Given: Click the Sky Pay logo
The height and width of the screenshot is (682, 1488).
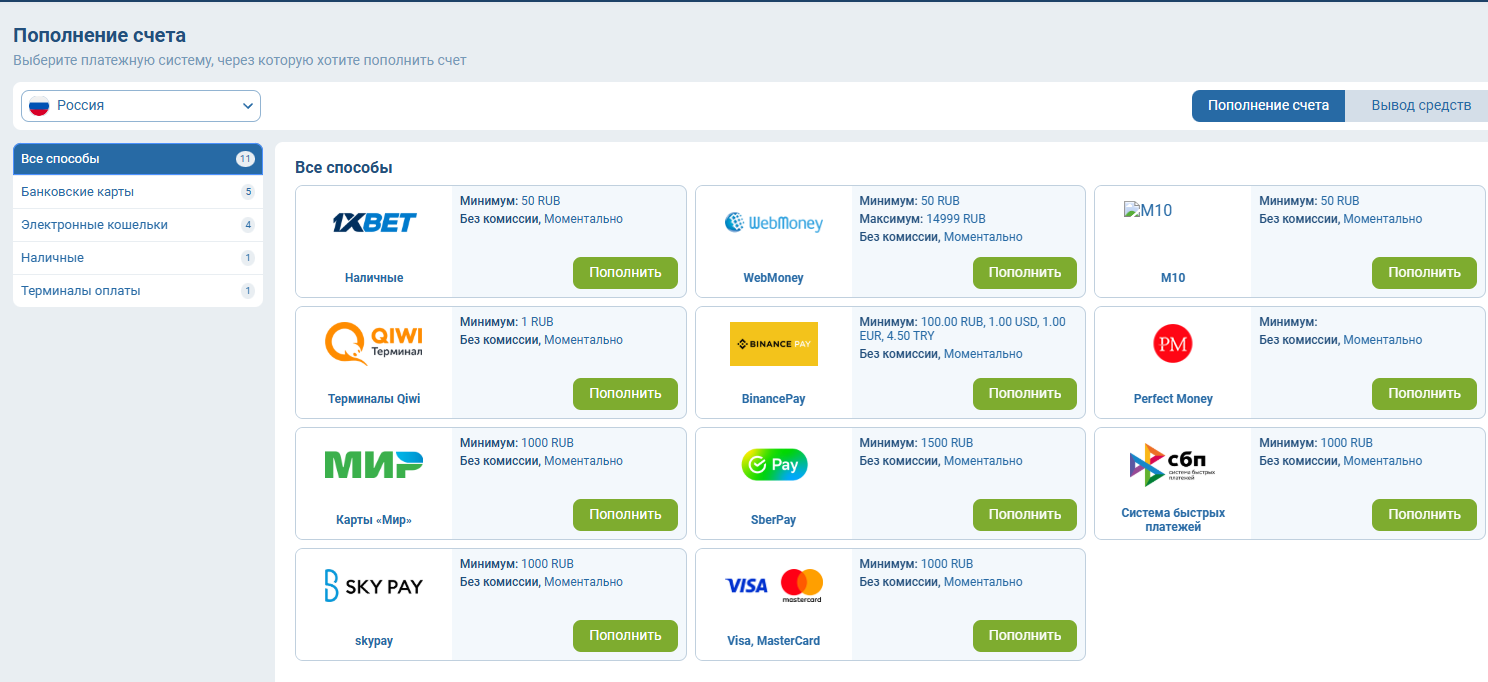Looking at the screenshot, I should 374,585.
